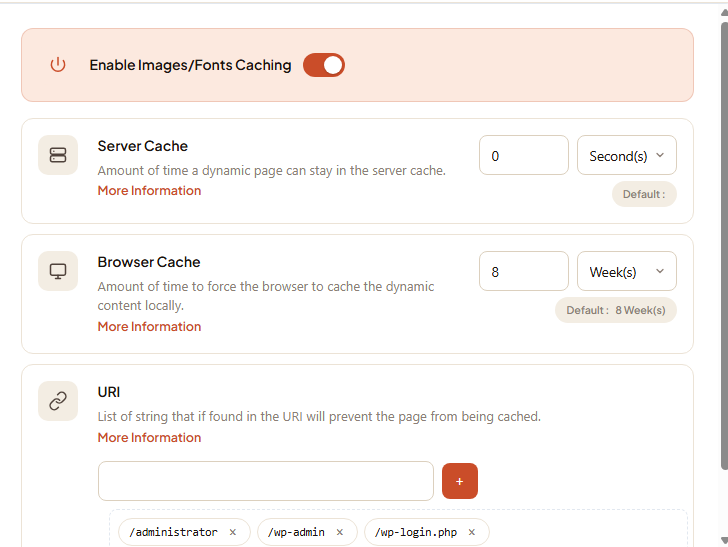This screenshot has height=547, width=728.
Task: Click the Browser Cache monitor icon
Action: [x=58, y=271]
